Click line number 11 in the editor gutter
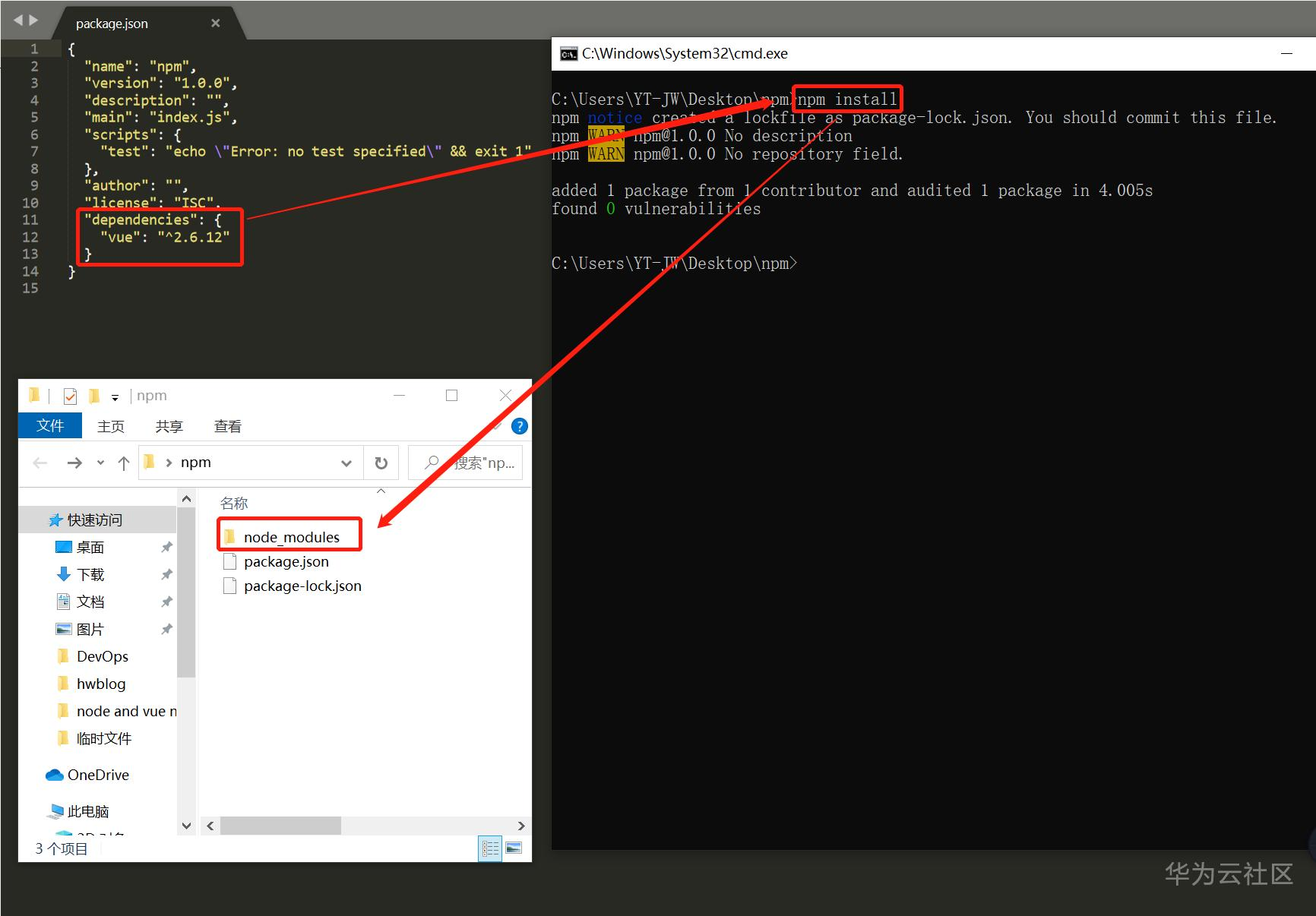1316x916 pixels. [30, 220]
